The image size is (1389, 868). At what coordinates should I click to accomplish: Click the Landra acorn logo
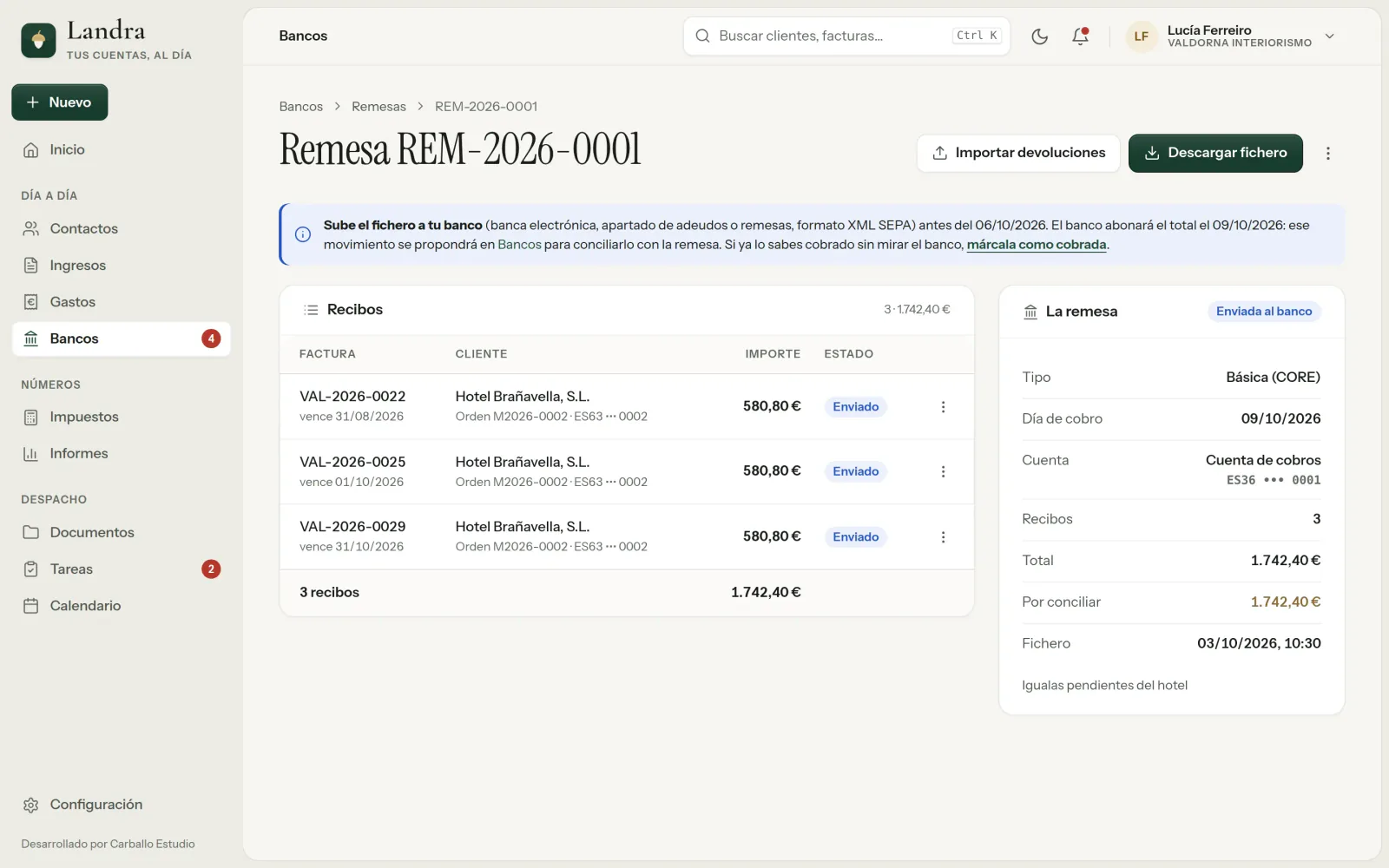[x=38, y=40]
